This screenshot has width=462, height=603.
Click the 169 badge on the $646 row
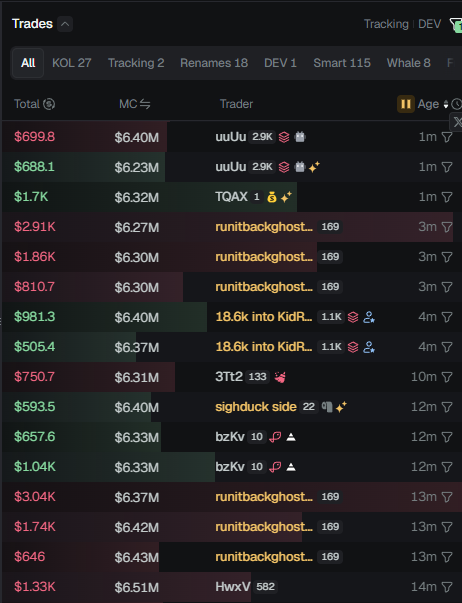[330, 557]
